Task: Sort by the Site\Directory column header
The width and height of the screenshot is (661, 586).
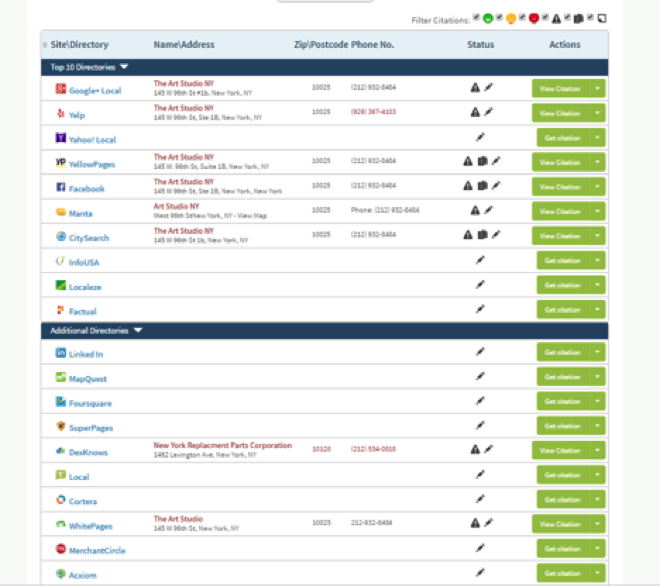Action: pos(79,45)
